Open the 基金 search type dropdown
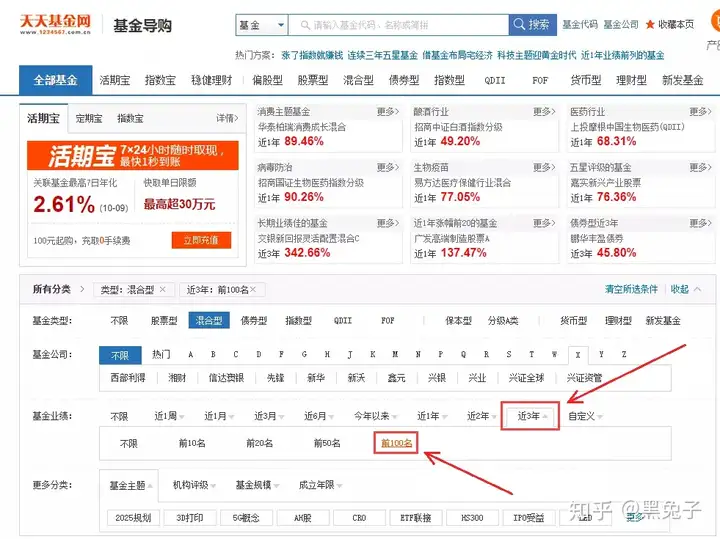Image resolution: width=720 pixels, height=539 pixels. (262, 25)
